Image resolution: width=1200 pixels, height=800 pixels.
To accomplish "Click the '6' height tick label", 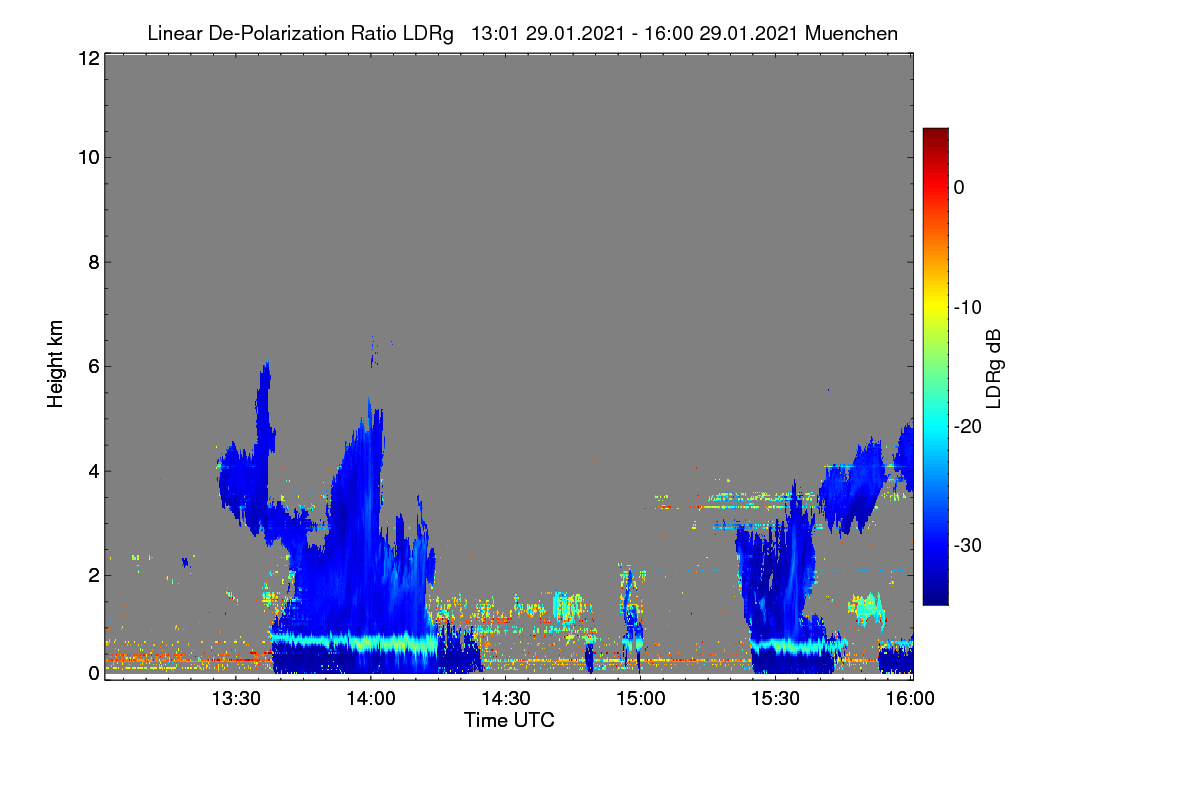I will (x=93, y=366).
